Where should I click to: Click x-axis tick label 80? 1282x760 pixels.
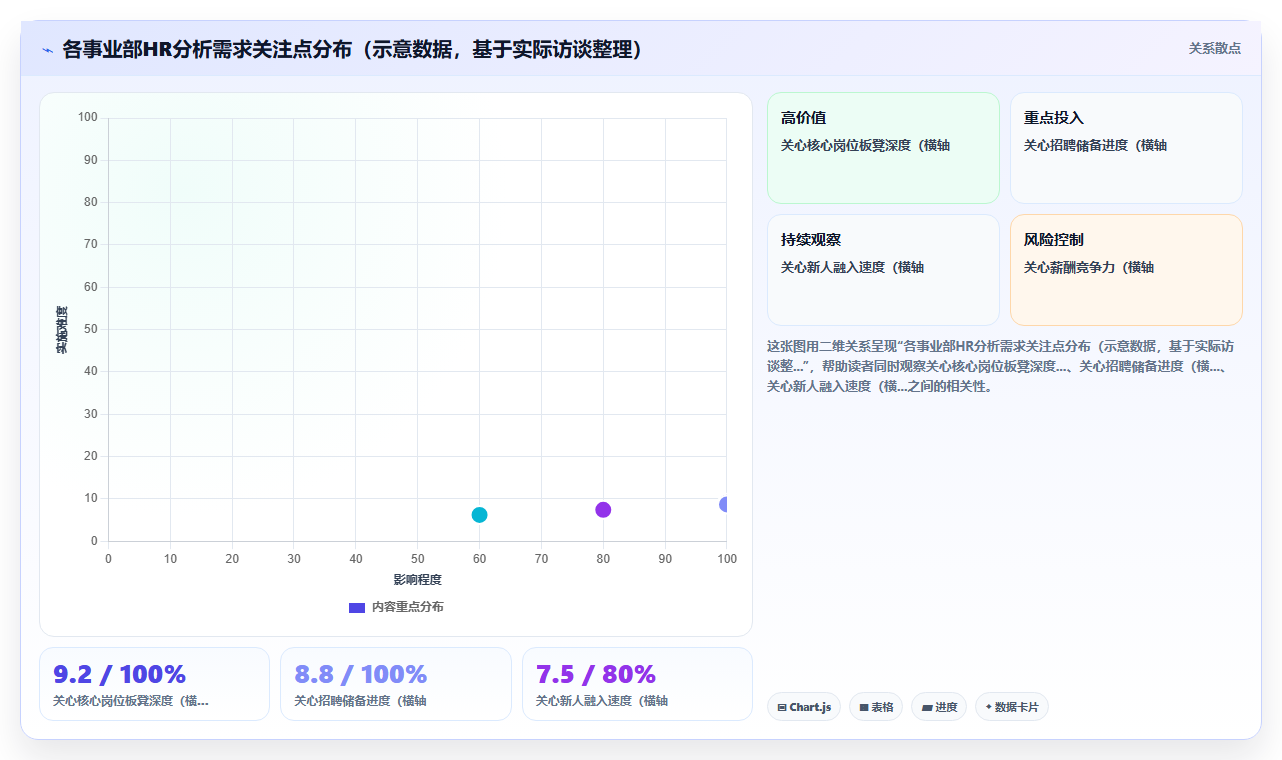(x=603, y=558)
